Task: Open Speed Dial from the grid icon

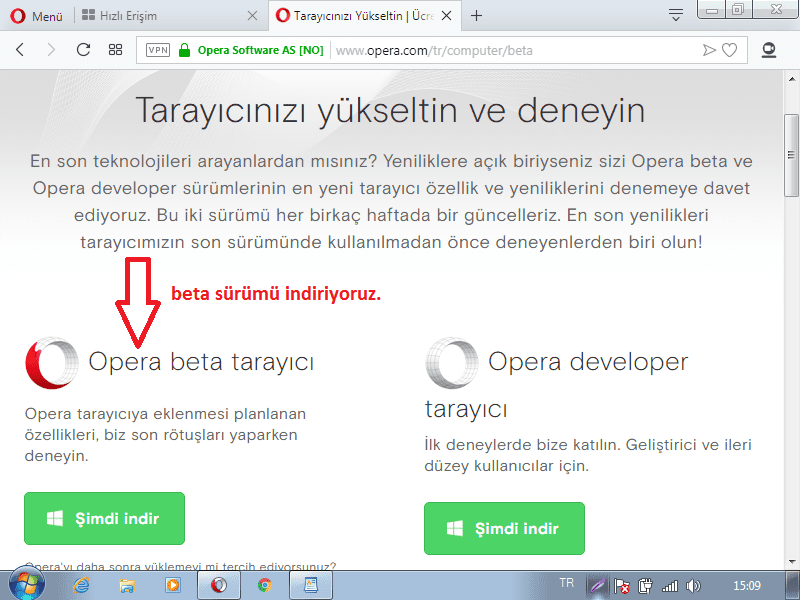Action: pos(115,49)
